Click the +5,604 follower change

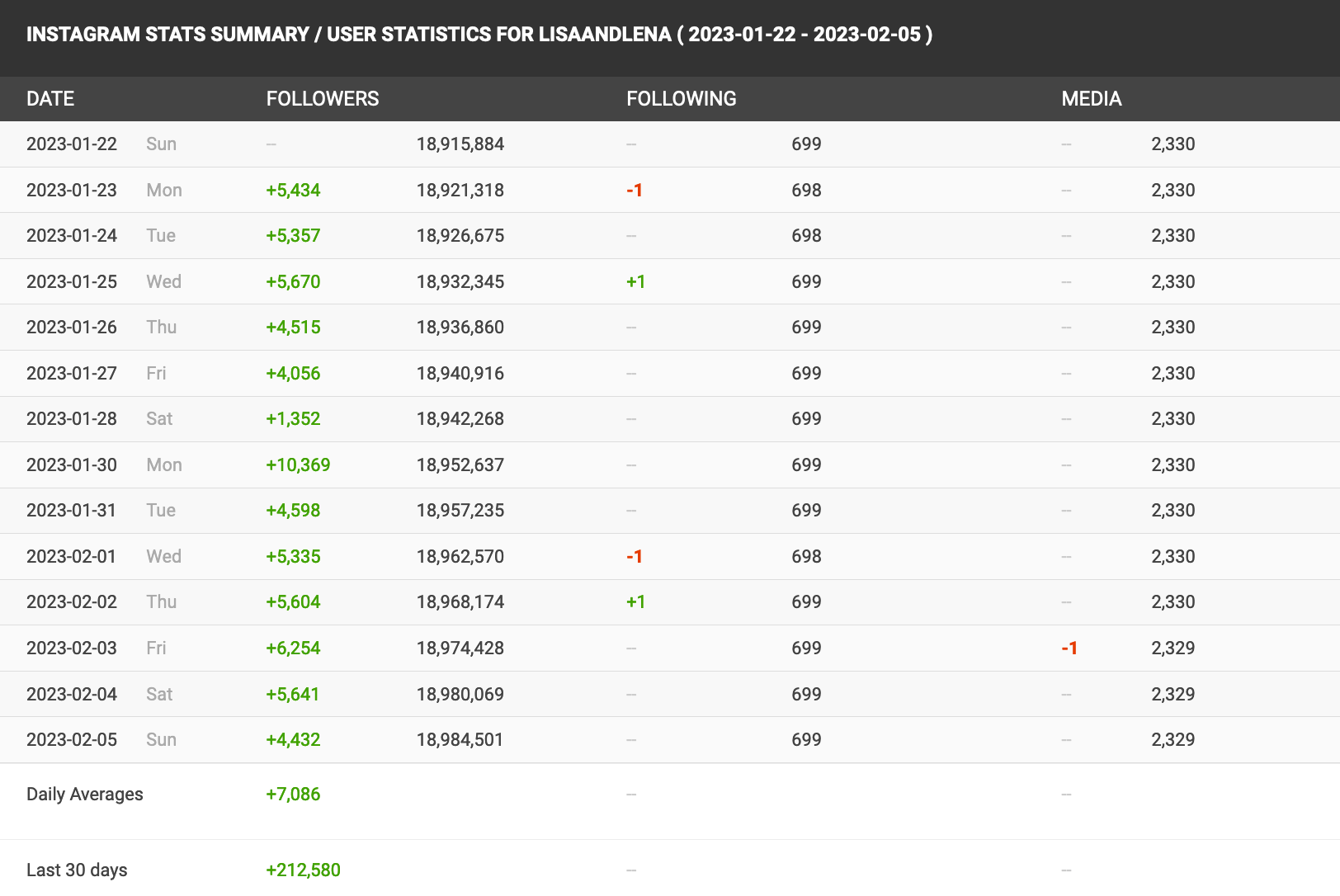point(293,602)
